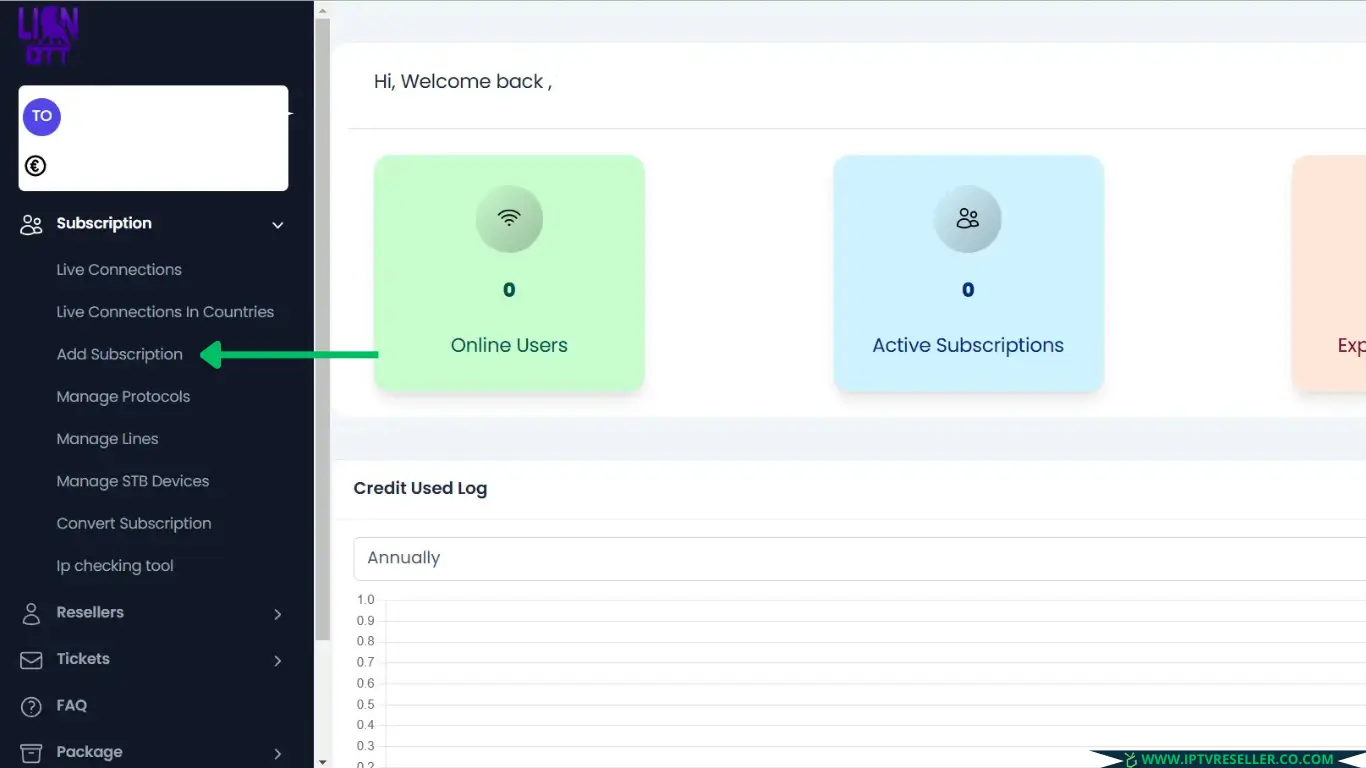Click the users icon on Active Subscriptions card
Screen dimensions: 1366x768
967,218
